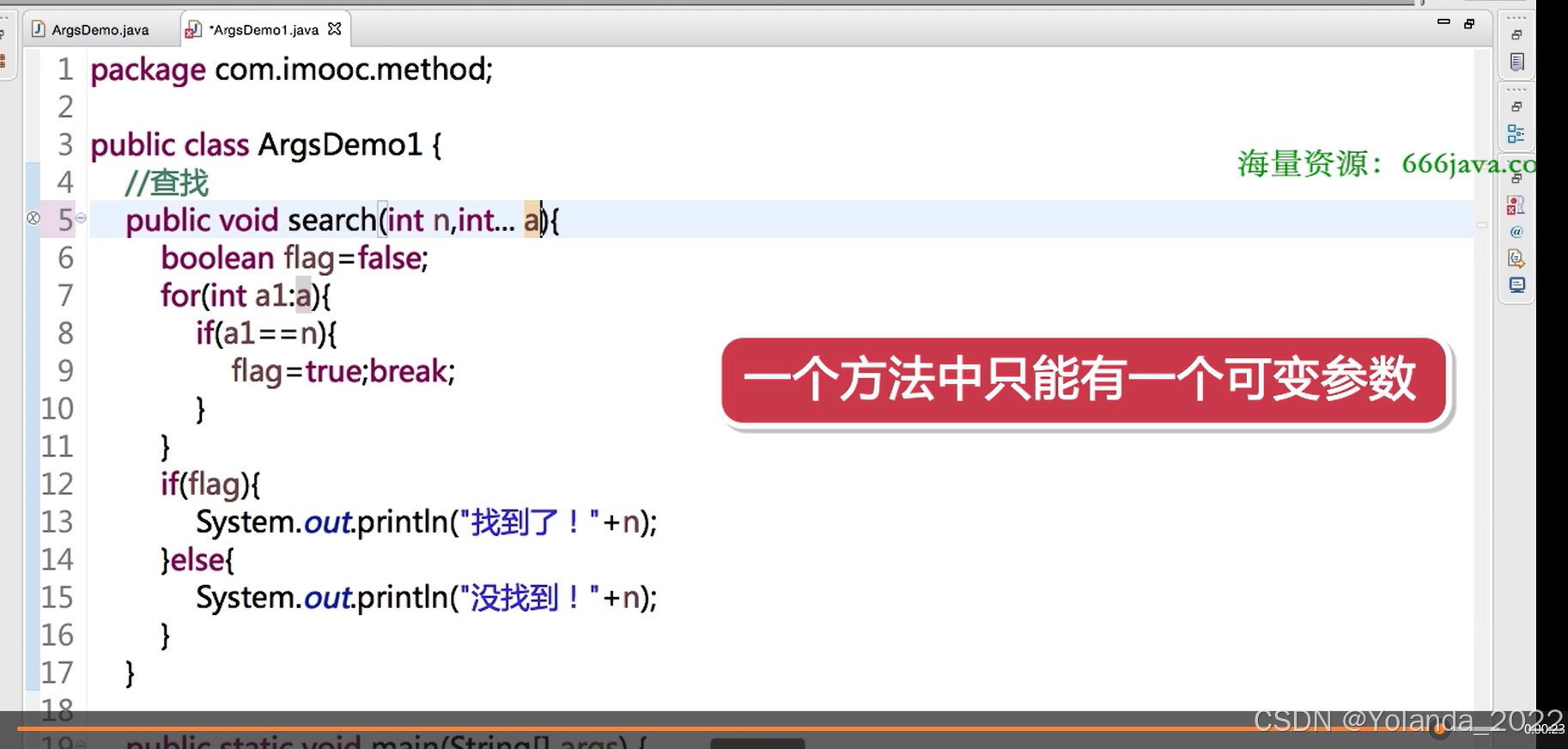The image size is (1568, 749).
Task: Click '}else{' on line 14
Action: [x=198, y=560]
